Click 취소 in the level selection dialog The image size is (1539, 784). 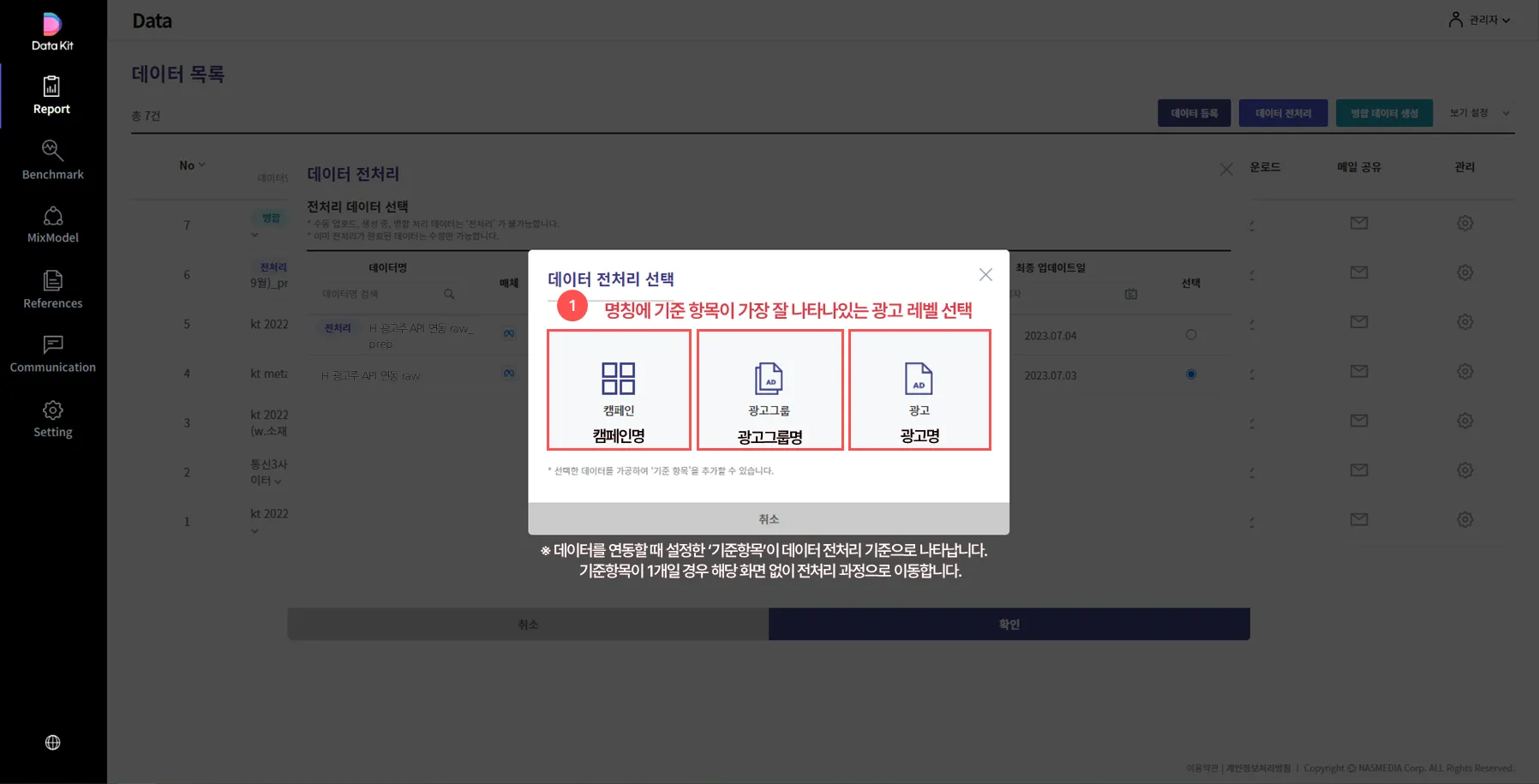[769, 519]
